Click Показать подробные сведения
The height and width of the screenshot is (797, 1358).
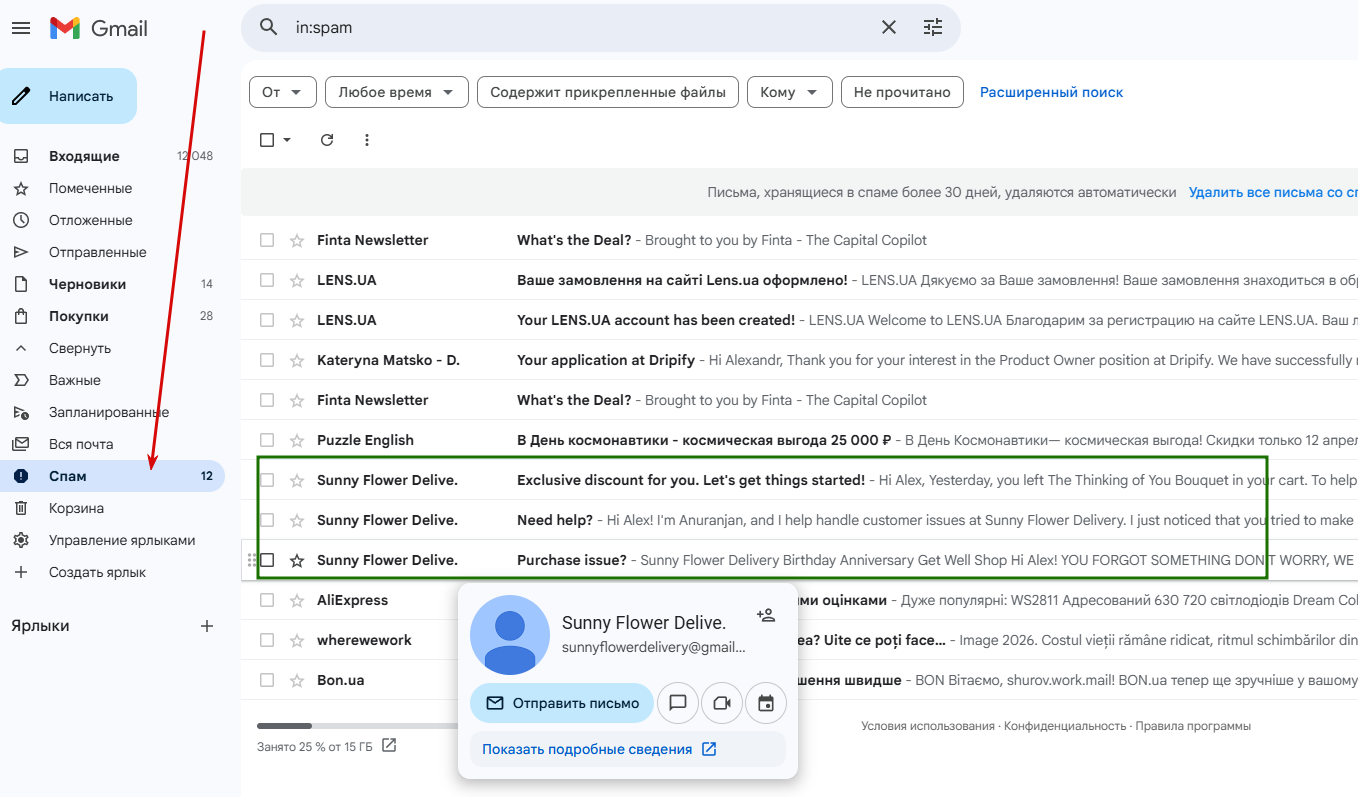(x=599, y=749)
